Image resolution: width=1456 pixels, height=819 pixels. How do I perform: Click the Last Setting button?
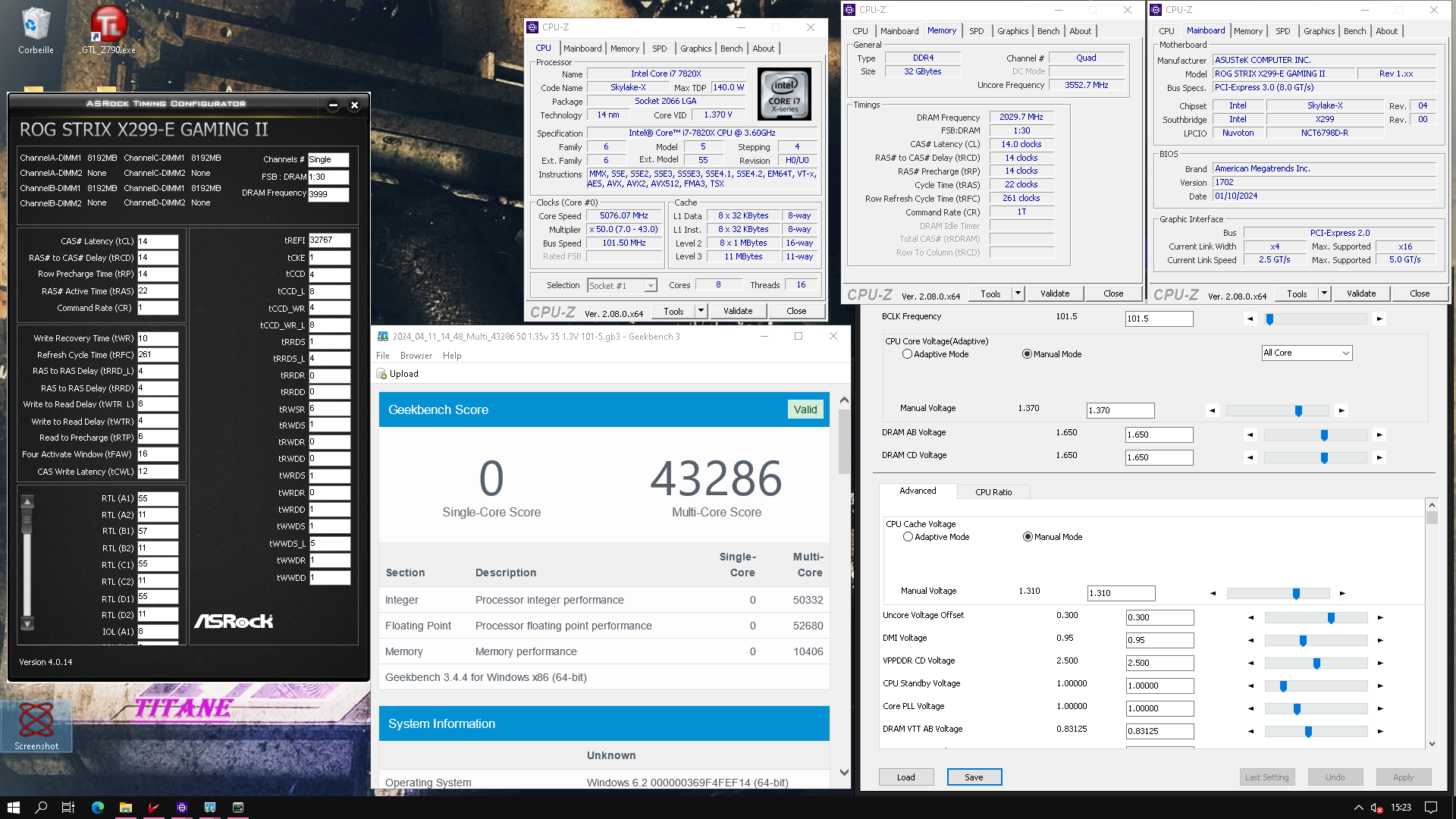point(1266,777)
